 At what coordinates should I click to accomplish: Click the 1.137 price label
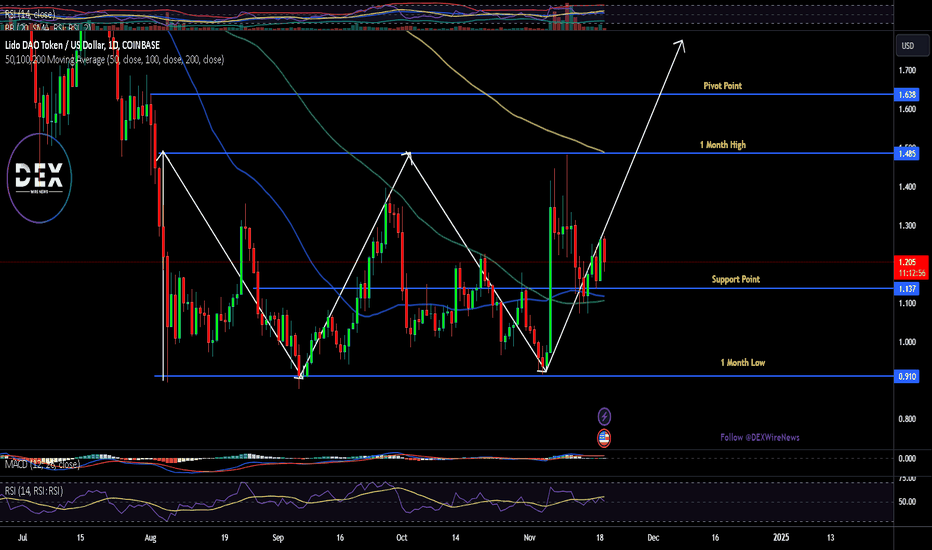(906, 288)
